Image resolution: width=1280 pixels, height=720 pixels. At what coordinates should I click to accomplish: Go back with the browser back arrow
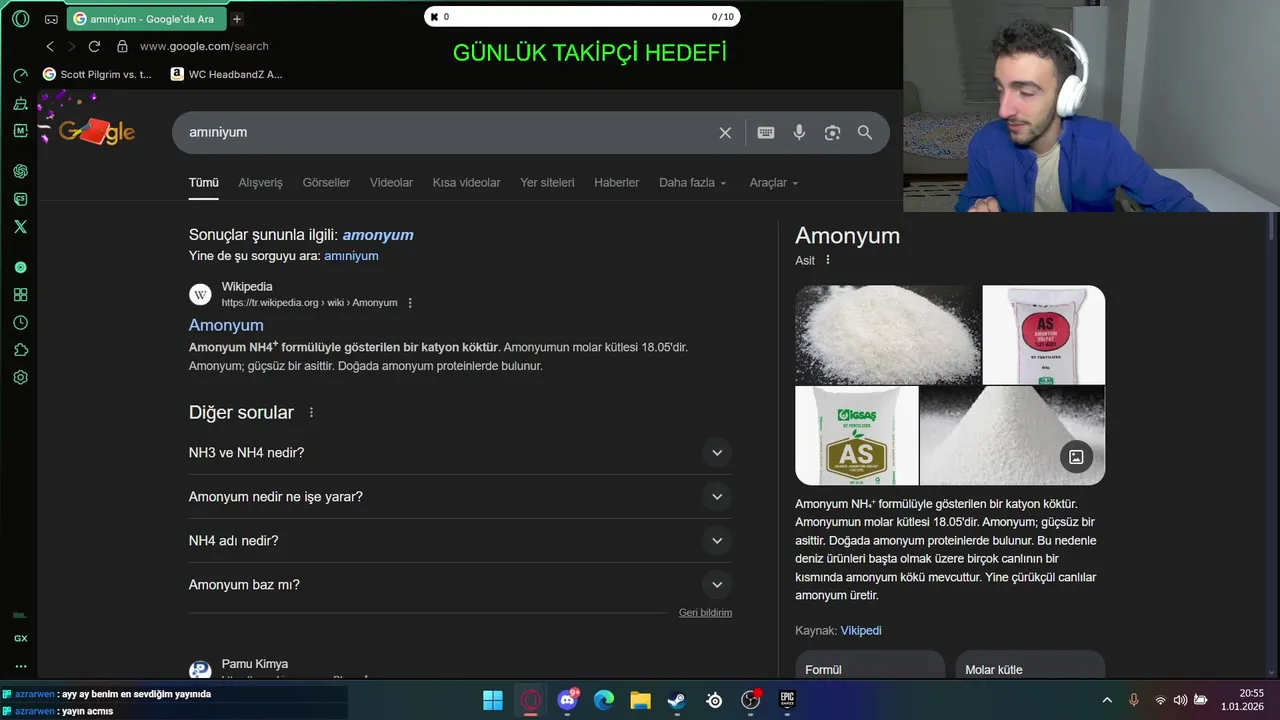click(50, 46)
